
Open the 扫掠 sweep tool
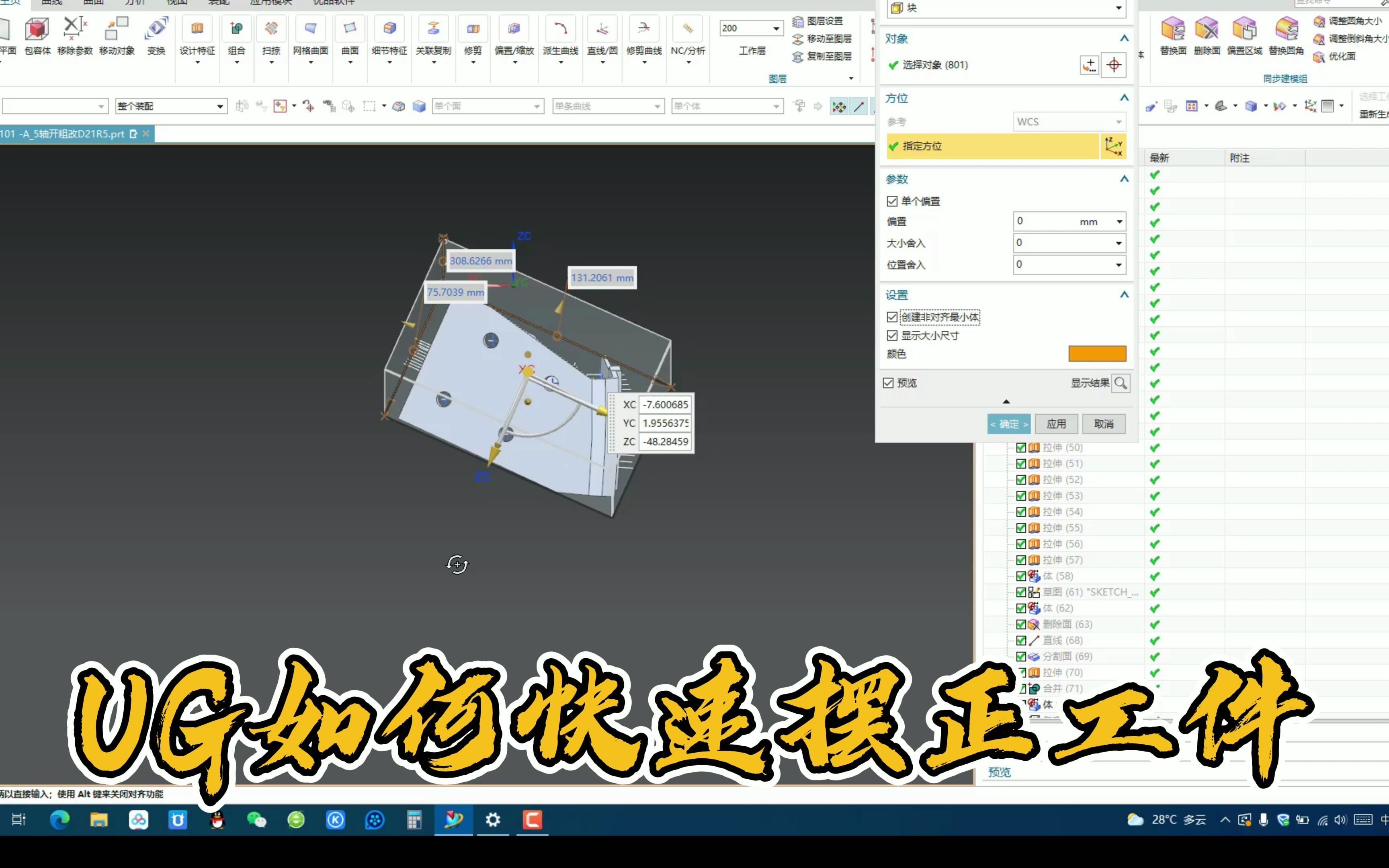coord(271,29)
